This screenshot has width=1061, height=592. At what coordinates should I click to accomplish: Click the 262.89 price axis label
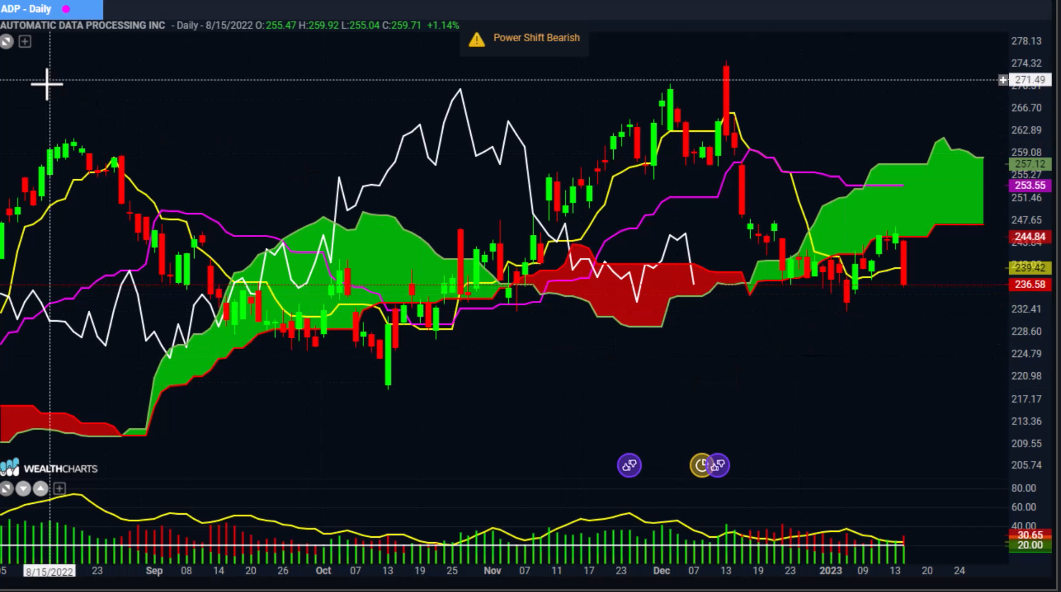[1026, 131]
